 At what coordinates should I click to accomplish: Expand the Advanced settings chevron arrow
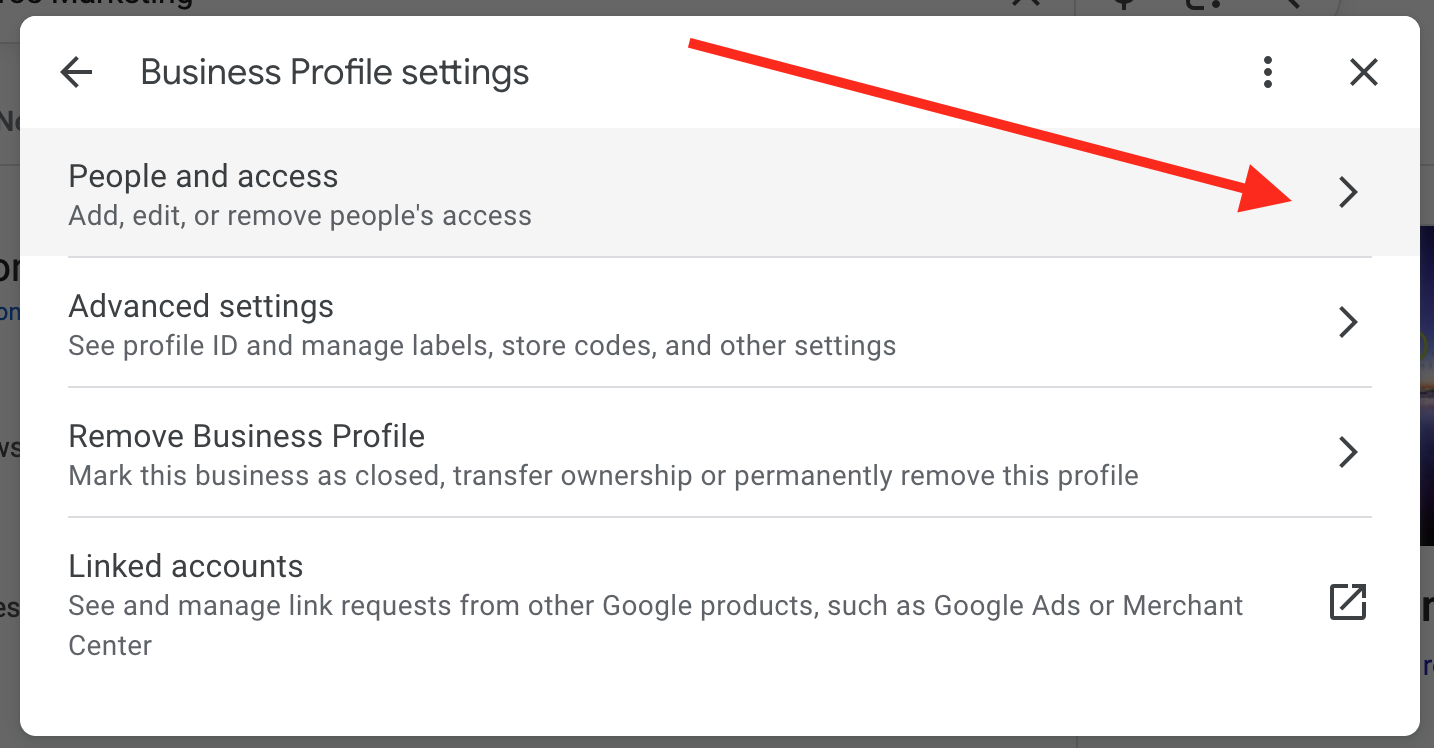[1348, 322]
